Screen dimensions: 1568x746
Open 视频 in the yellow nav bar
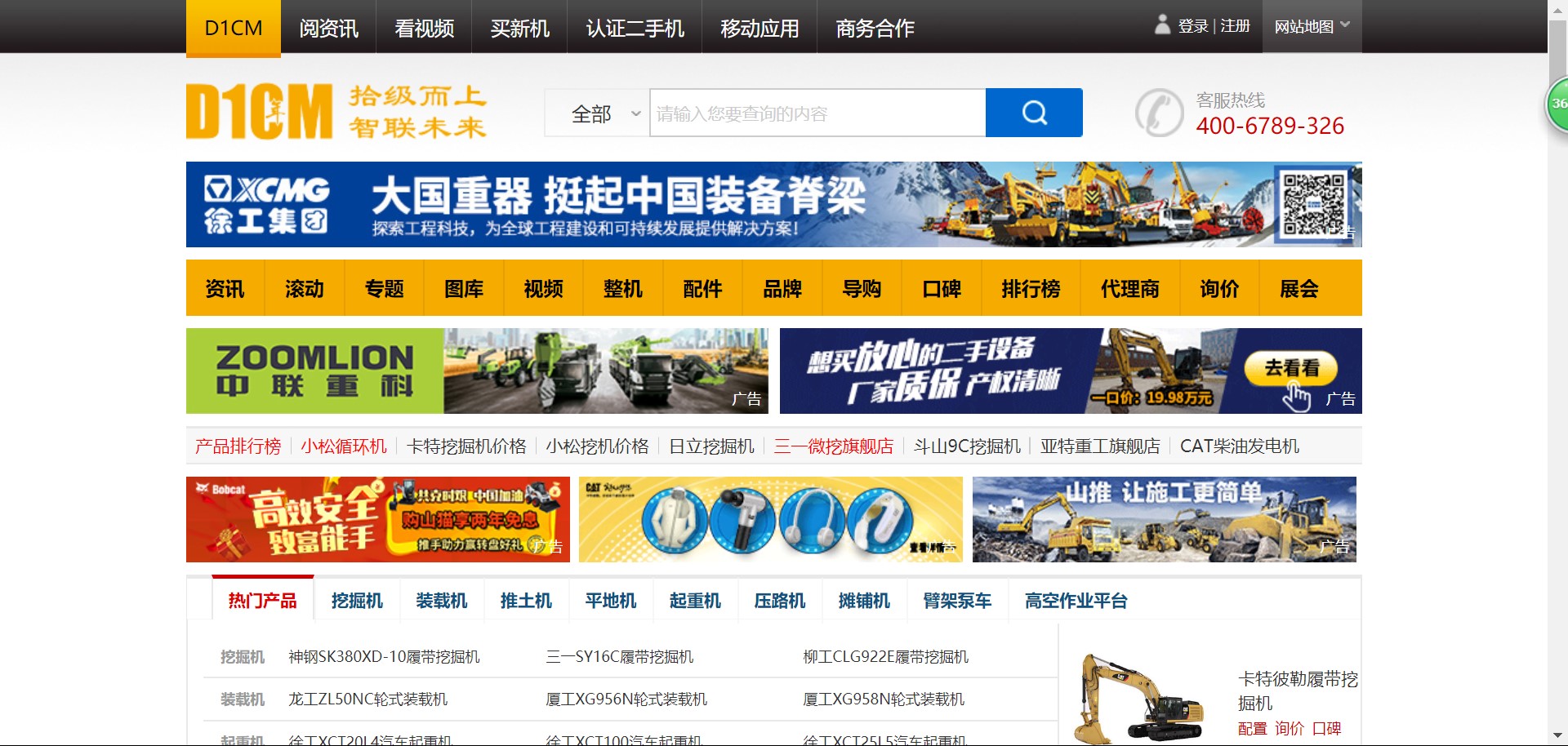(543, 288)
